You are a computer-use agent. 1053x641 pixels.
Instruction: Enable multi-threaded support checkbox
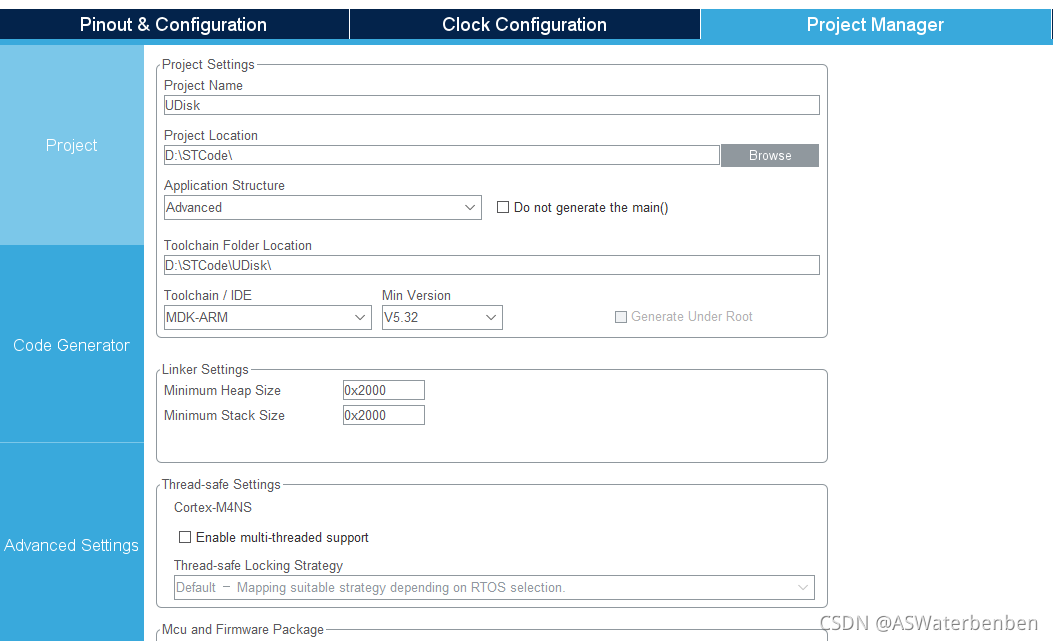pyautogui.click(x=185, y=538)
